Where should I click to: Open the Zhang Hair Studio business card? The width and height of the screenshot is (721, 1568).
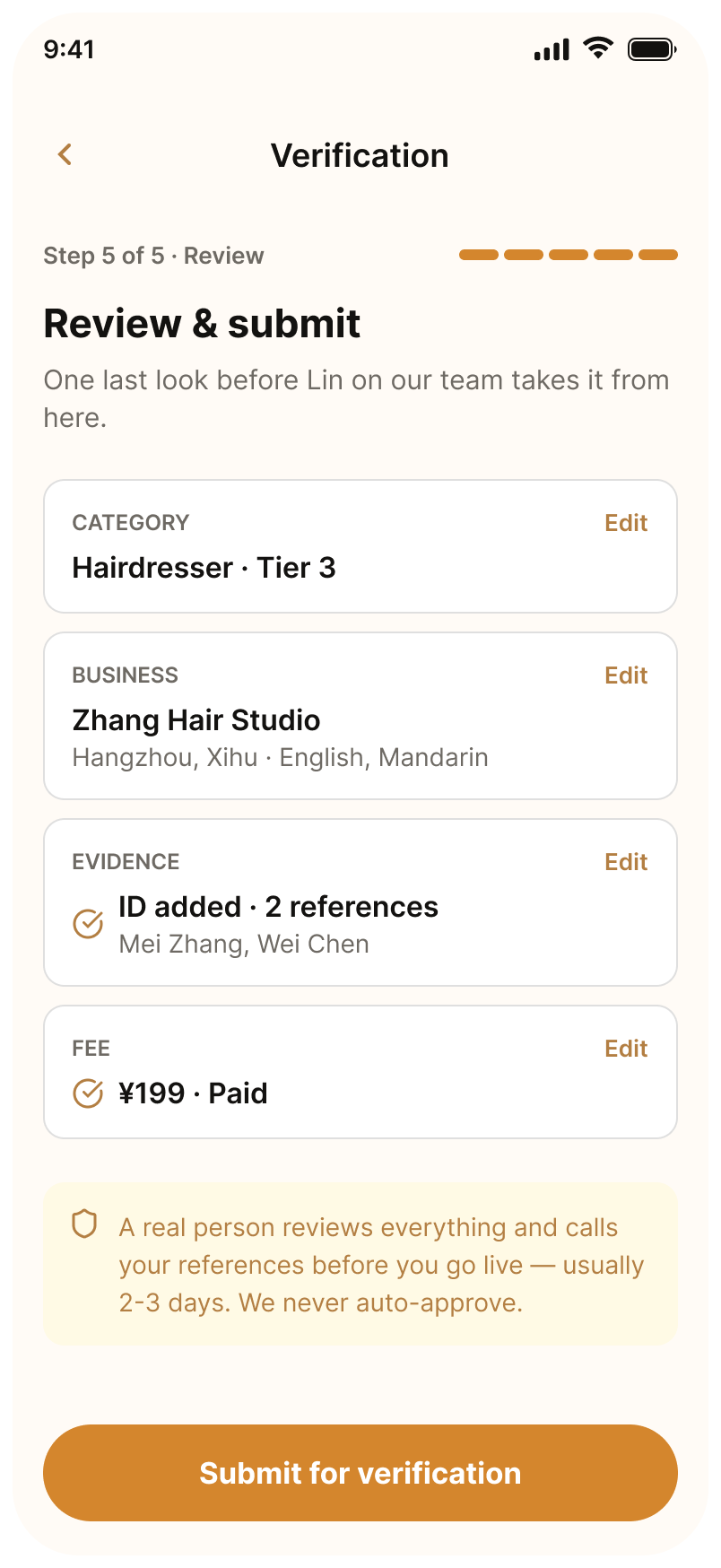360,716
